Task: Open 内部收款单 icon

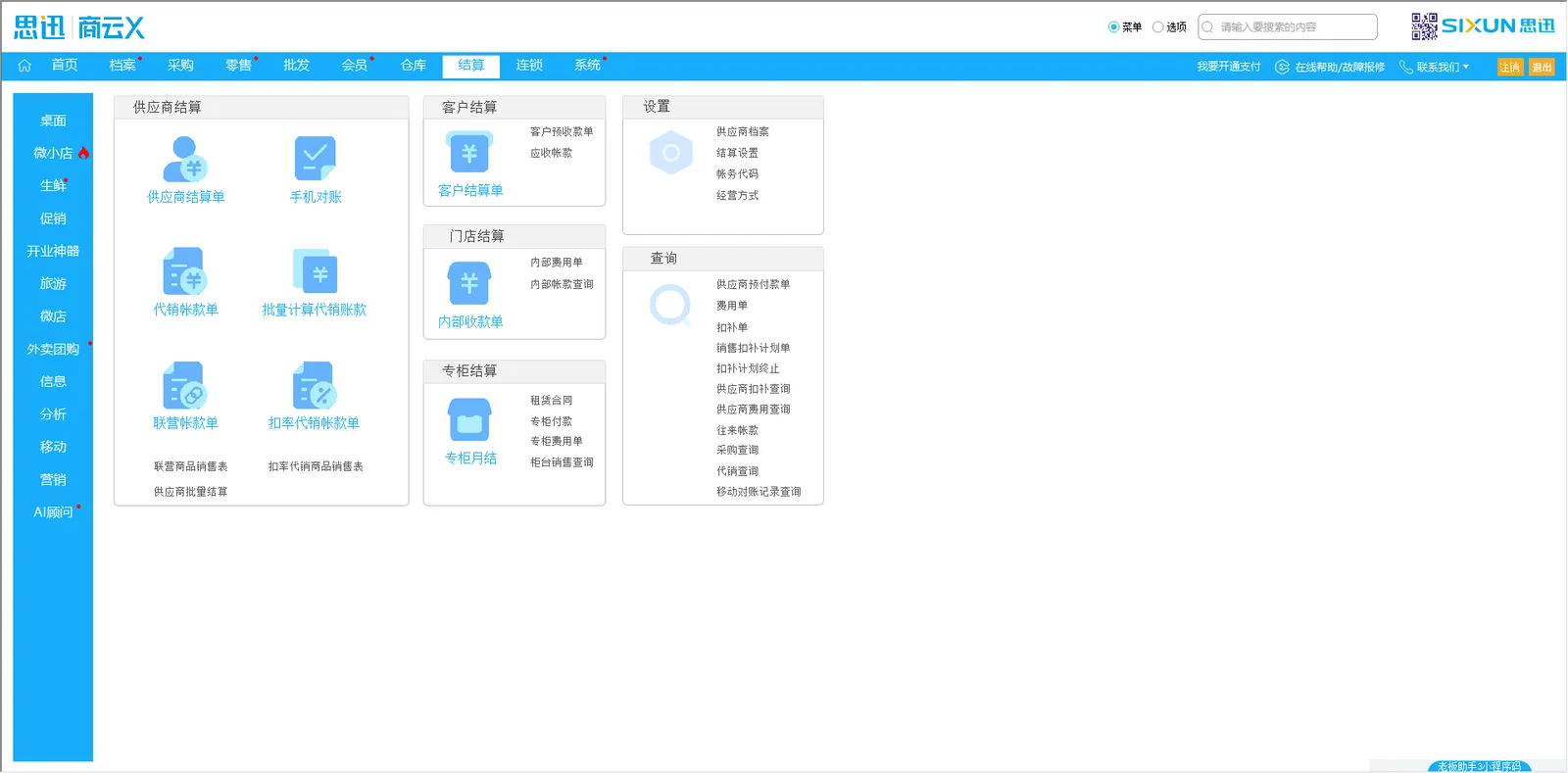Action: (x=469, y=284)
